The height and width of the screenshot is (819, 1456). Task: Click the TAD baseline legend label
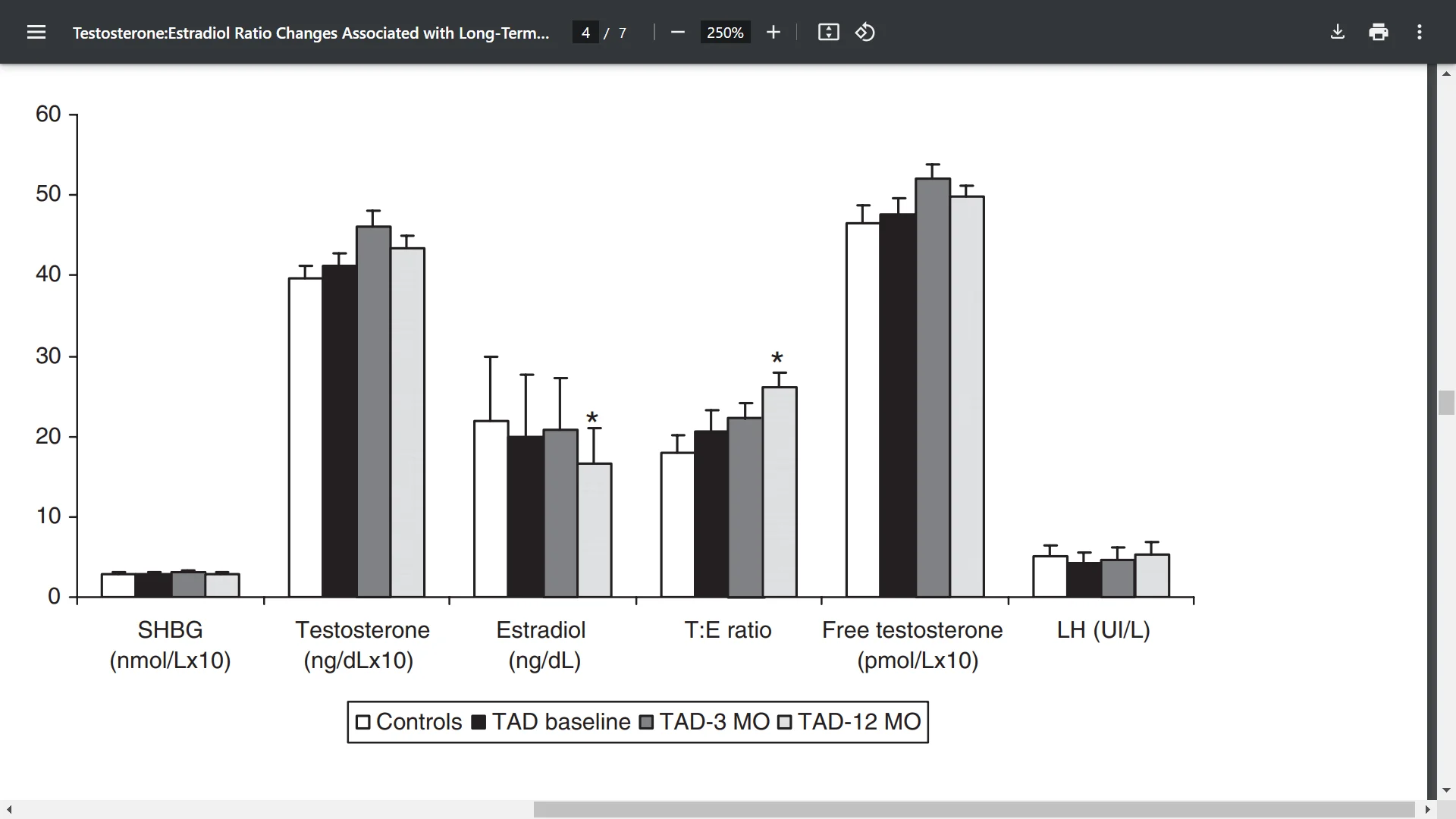(x=561, y=721)
